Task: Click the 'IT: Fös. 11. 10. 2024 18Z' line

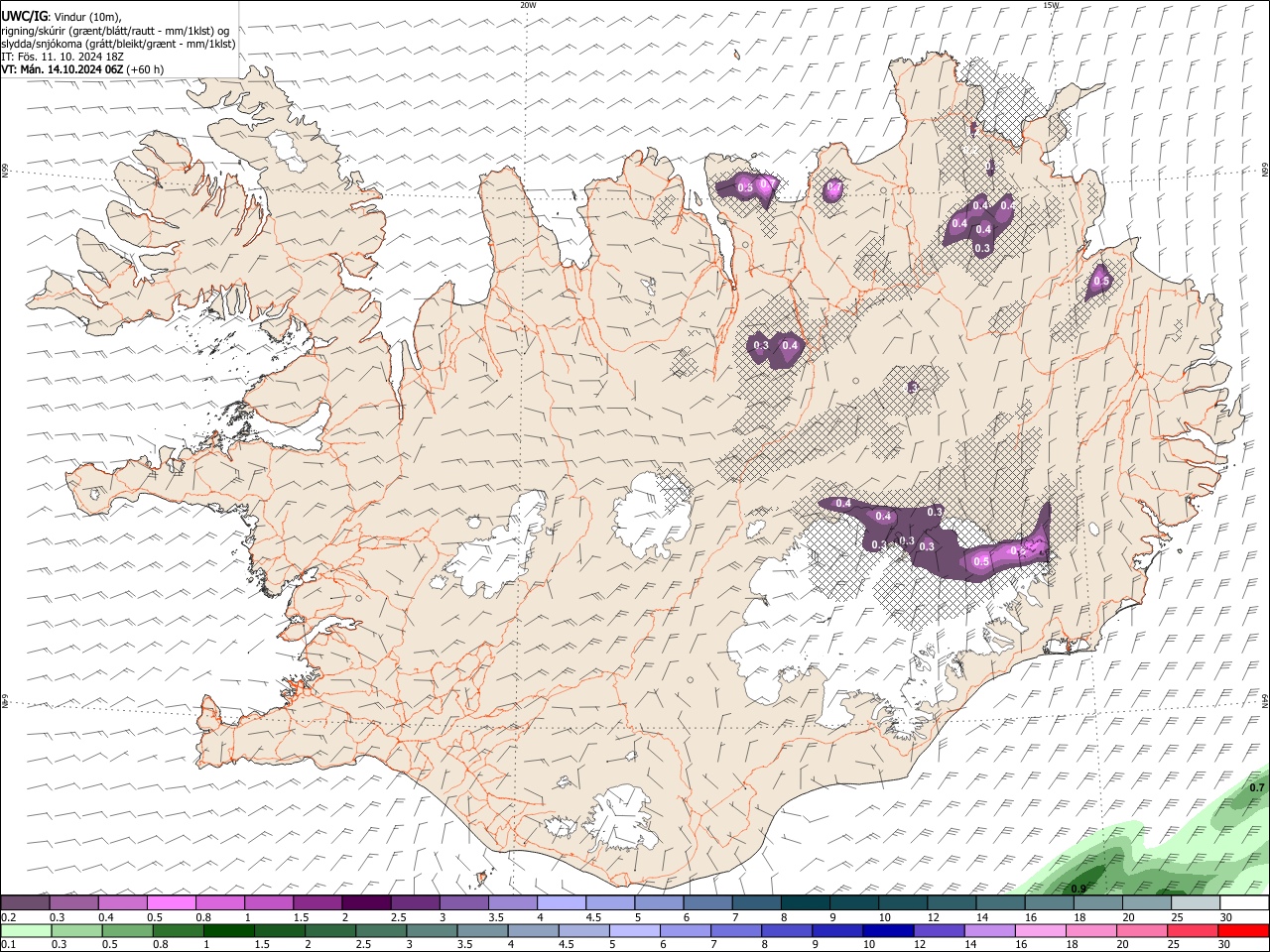Action: (62, 57)
